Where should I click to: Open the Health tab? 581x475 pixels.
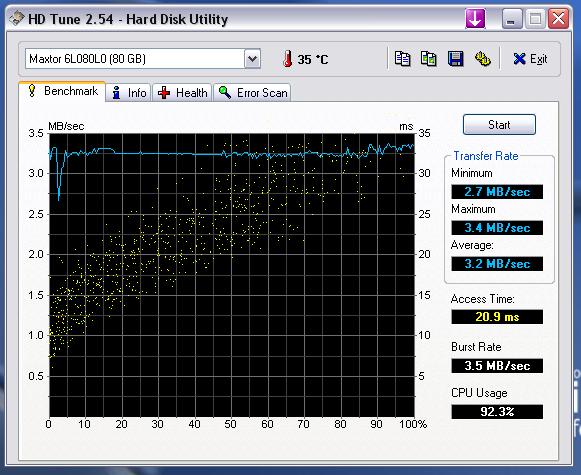[182, 93]
